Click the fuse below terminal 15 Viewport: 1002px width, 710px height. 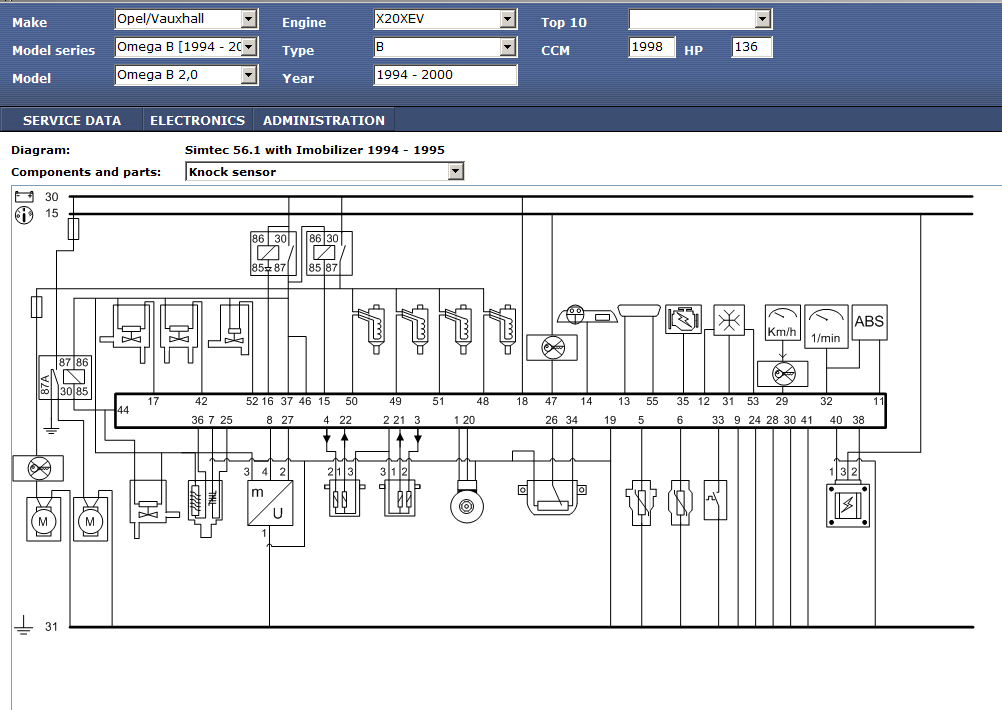(x=73, y=228)
